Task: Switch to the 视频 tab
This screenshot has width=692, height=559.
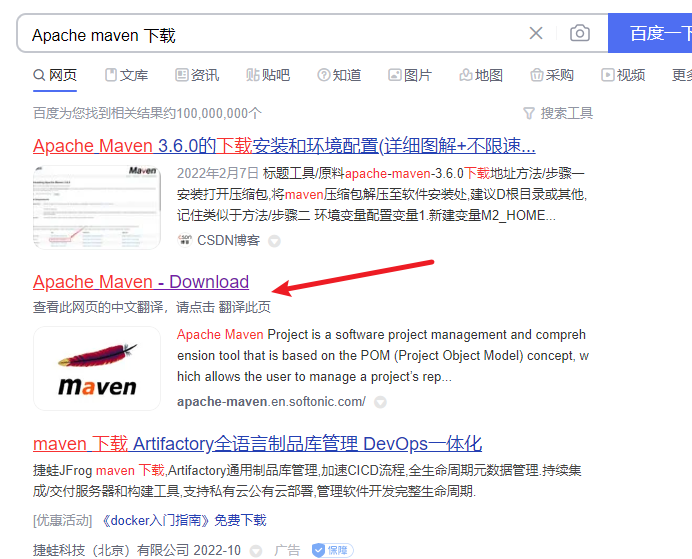Action: pyautogui.click(x=623, y=75)
